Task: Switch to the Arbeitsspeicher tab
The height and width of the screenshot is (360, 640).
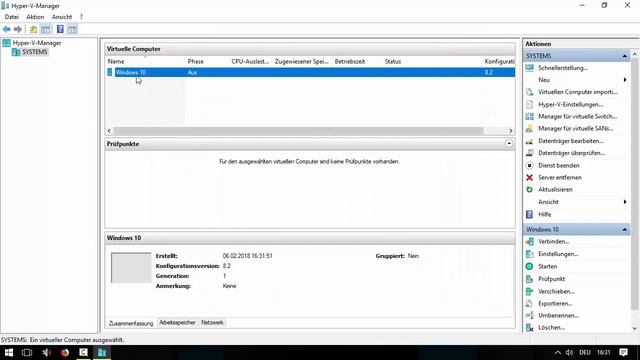Action: (177, 322)
